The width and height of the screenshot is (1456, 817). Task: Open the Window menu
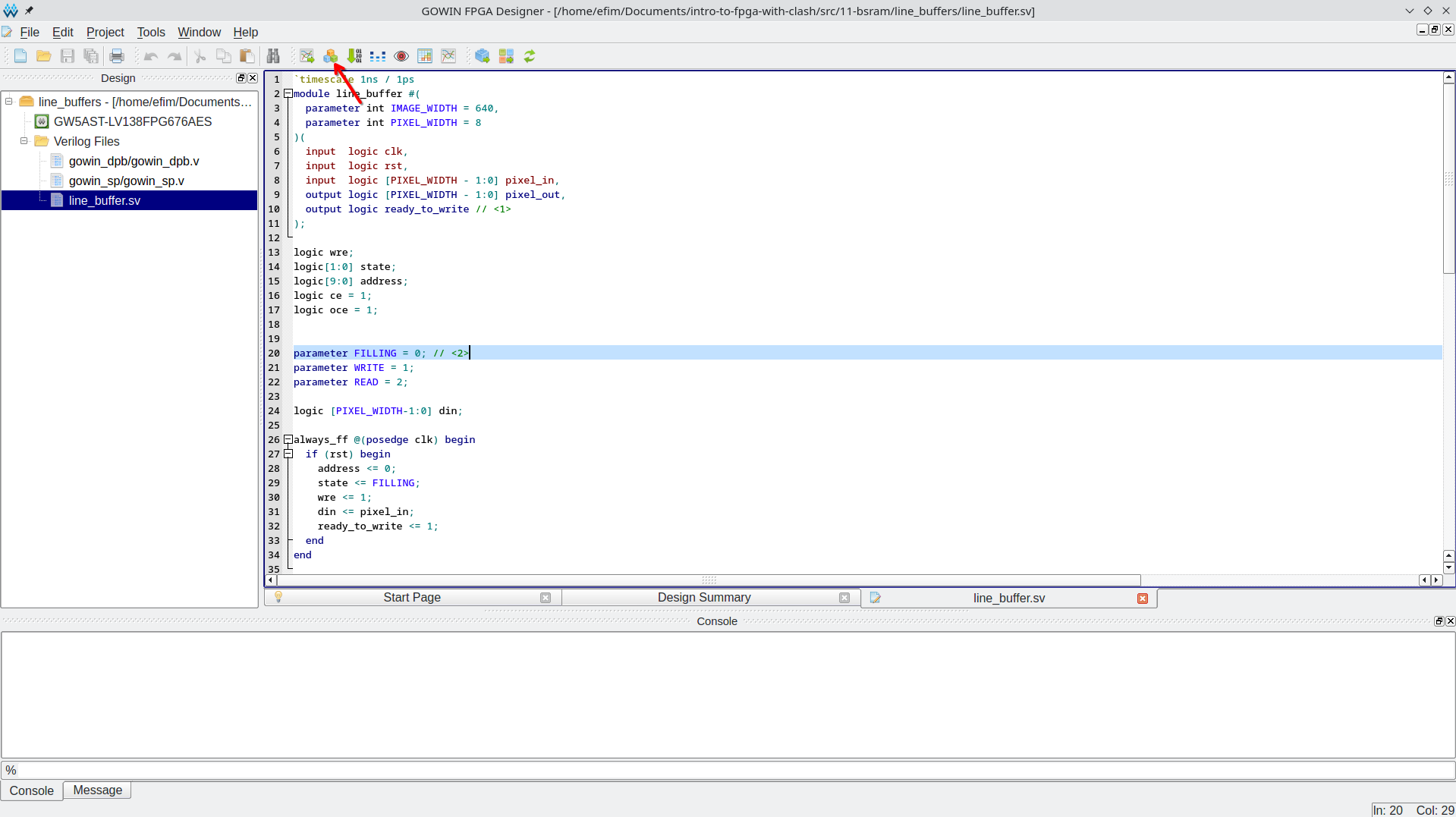click(200, 32)
